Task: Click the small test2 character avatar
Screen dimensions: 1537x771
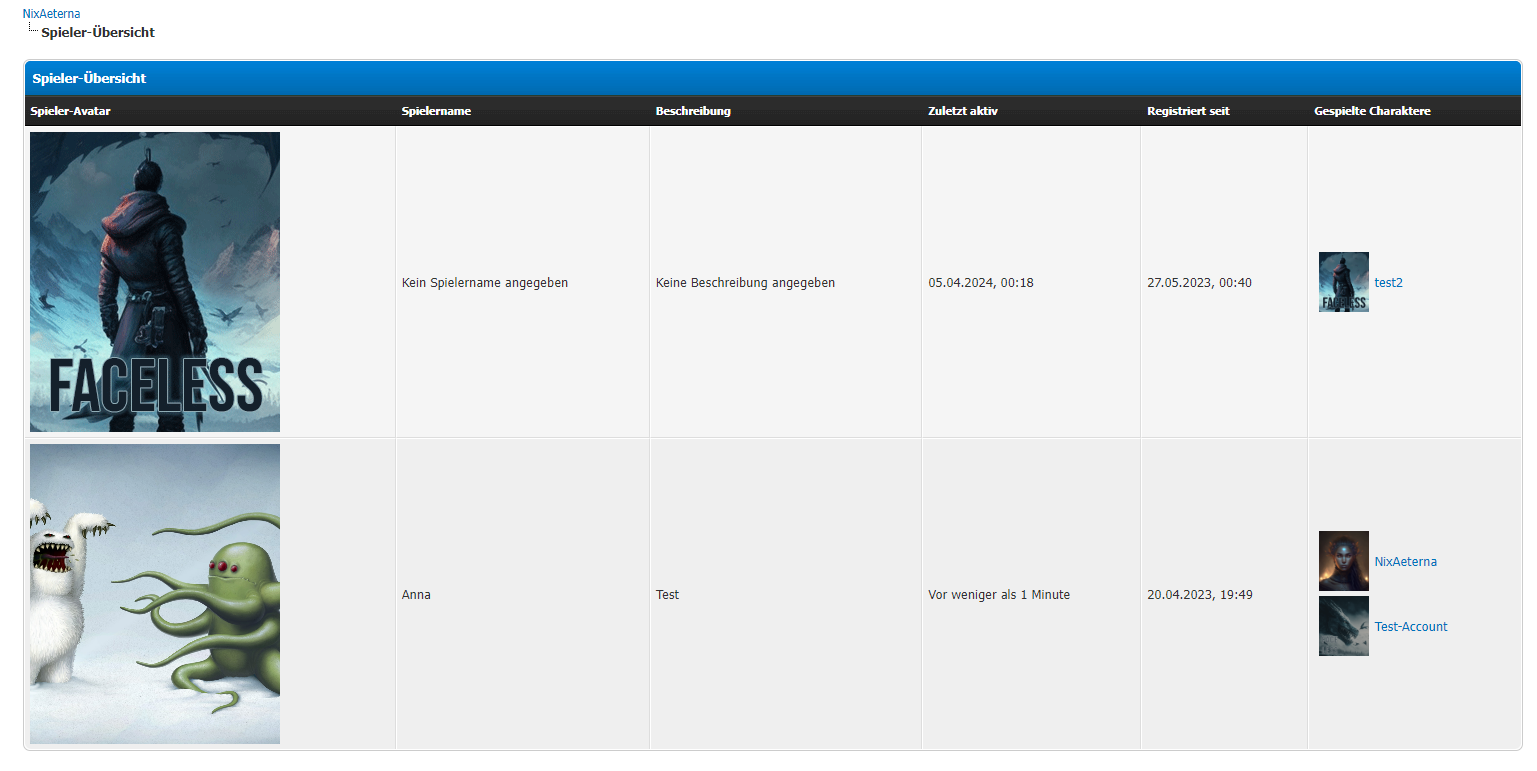Action: pyautogui.click(x=1344, y=282)
